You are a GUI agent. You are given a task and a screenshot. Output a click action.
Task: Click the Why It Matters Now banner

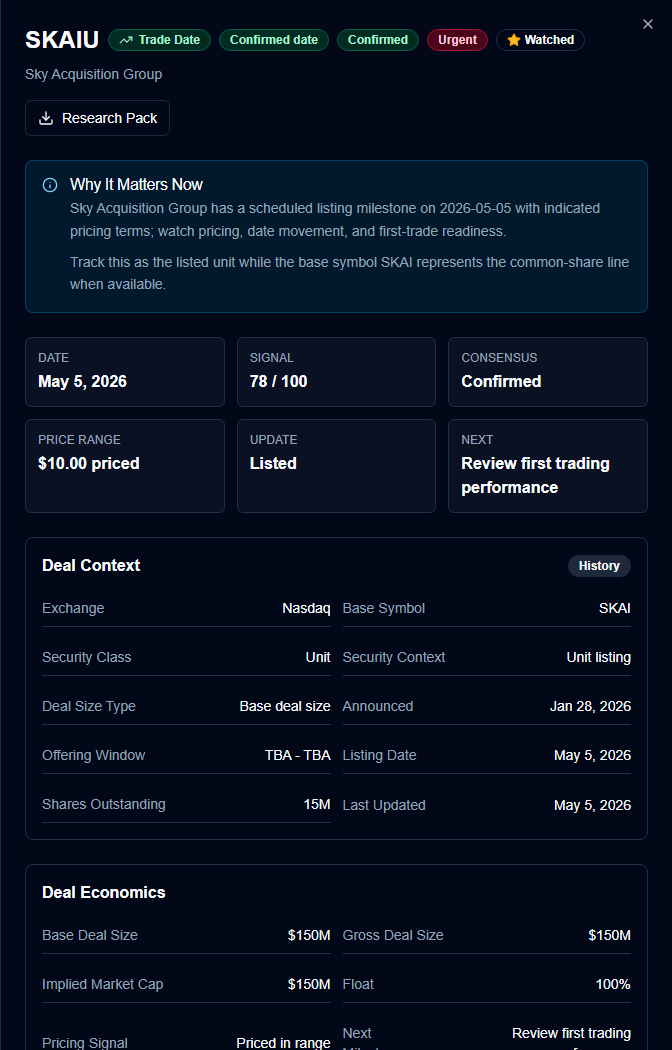pos(336,236)
